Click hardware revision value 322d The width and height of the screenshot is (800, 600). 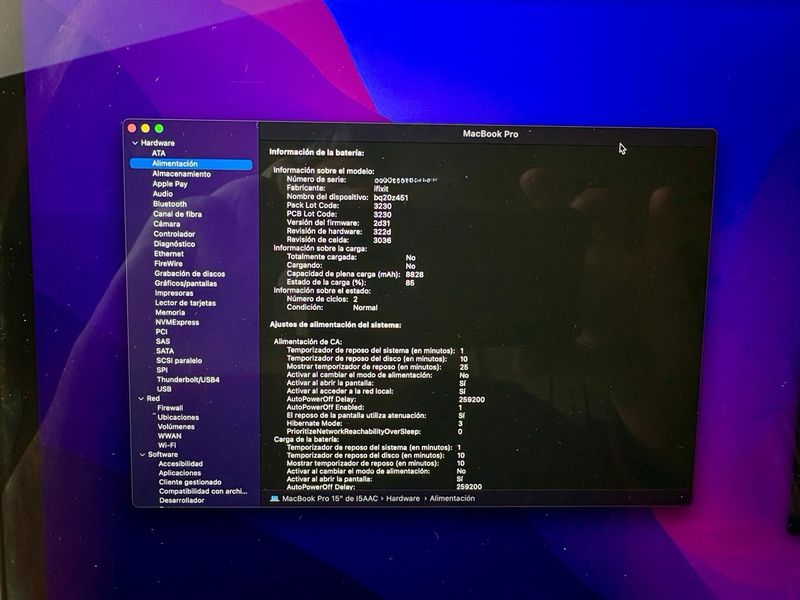click(x=382, y=232)
